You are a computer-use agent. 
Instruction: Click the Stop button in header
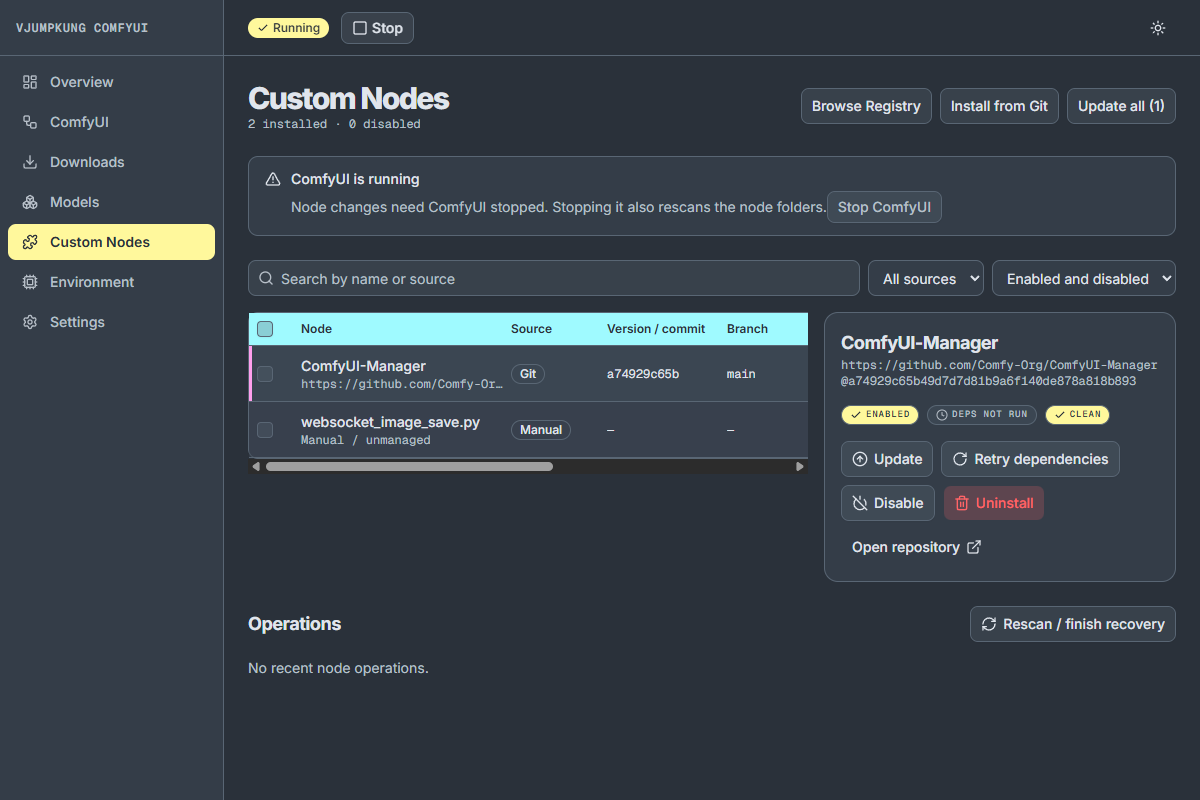(x=377, y=28)
